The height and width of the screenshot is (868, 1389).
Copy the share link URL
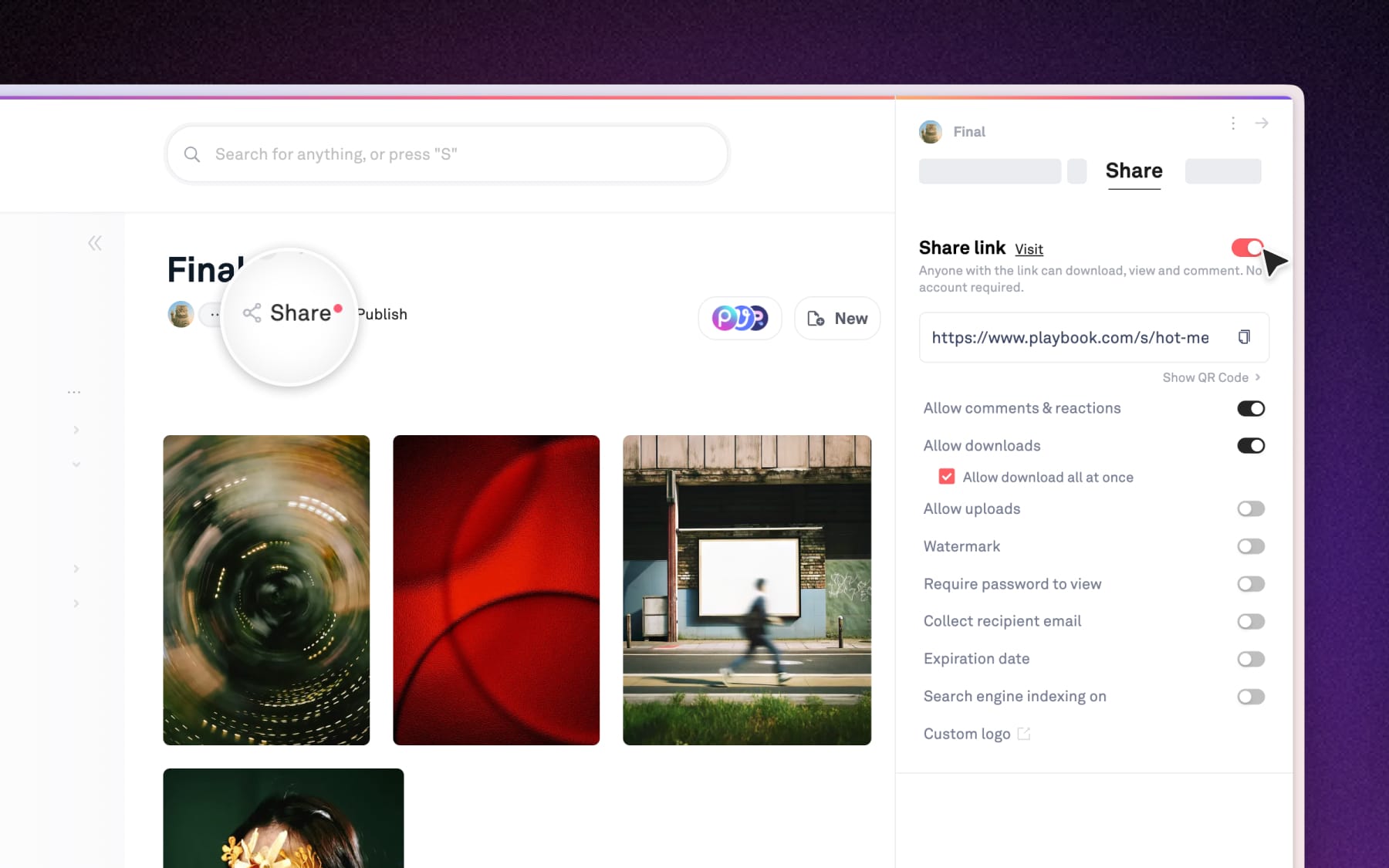coord(1243,337)
